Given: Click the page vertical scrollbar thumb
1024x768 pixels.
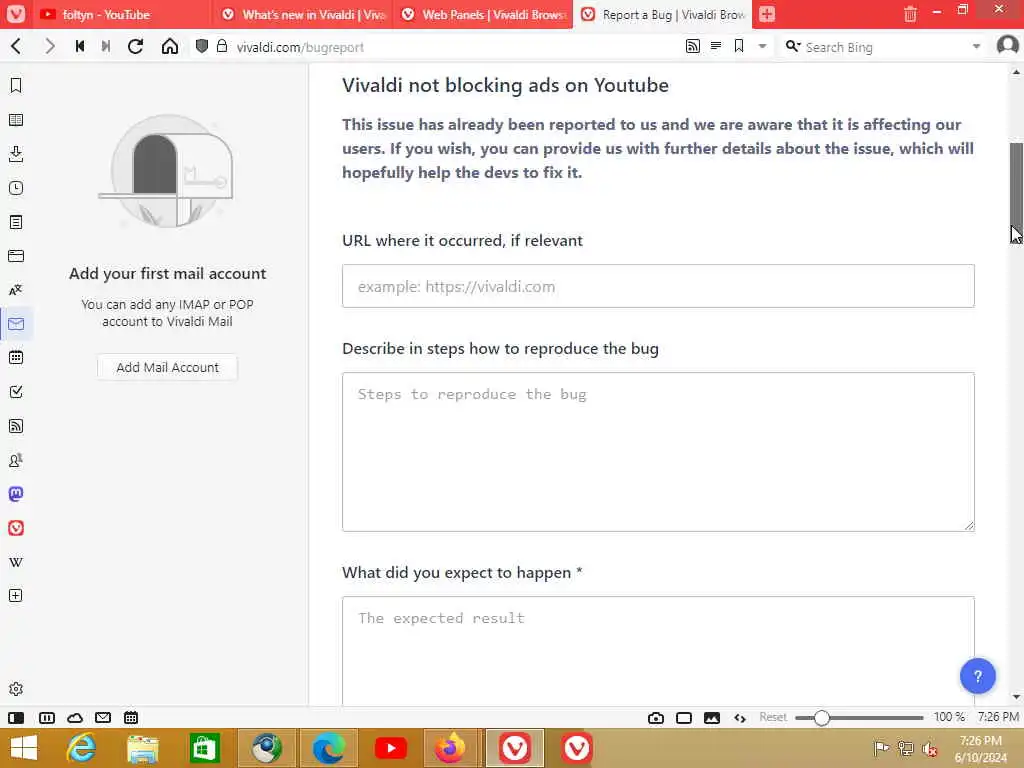Looking at the screenshot, I should [1016, 191].
